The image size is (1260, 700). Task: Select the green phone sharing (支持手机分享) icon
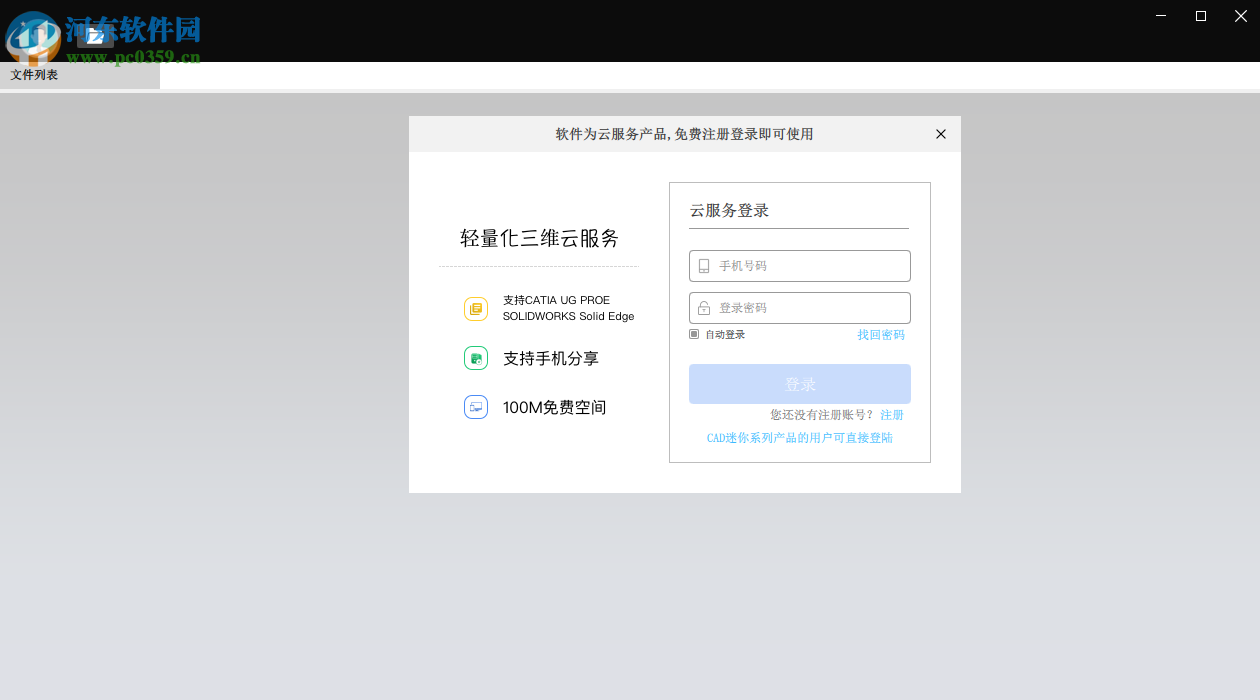tap(475, 357)
